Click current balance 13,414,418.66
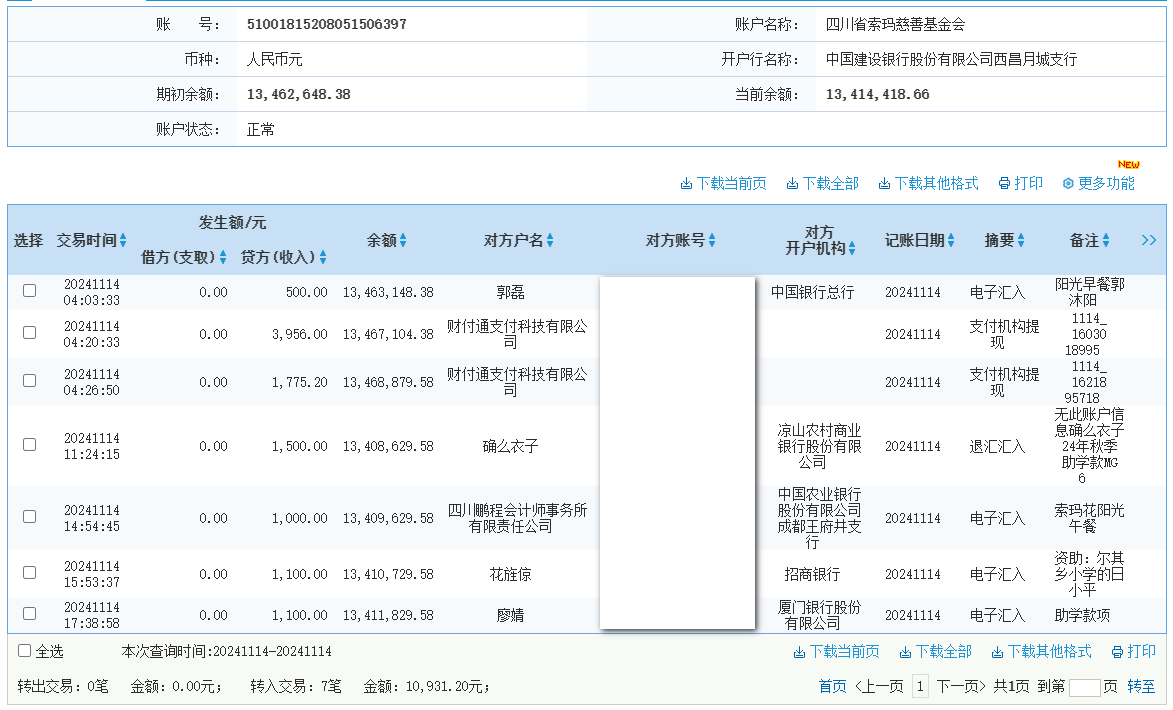Screen dimensions: 1173x710 pyautogui.click(x=878, y=95)
